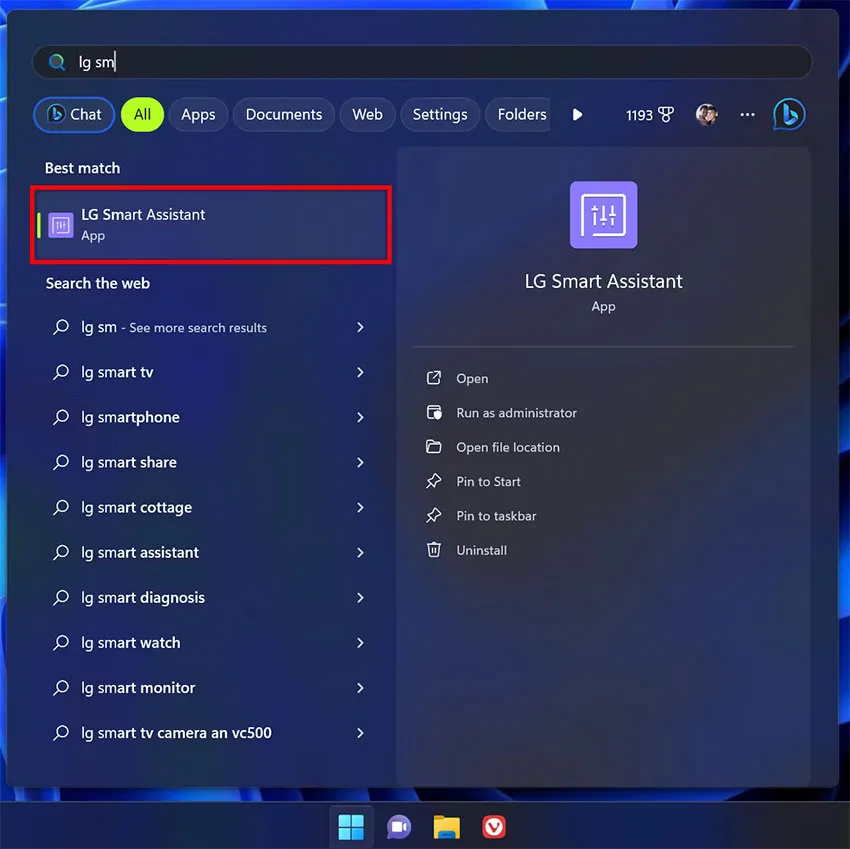This screenshot has width=850, height=849.
Task: Switch to the Documents filter
Action: point(284,114)
